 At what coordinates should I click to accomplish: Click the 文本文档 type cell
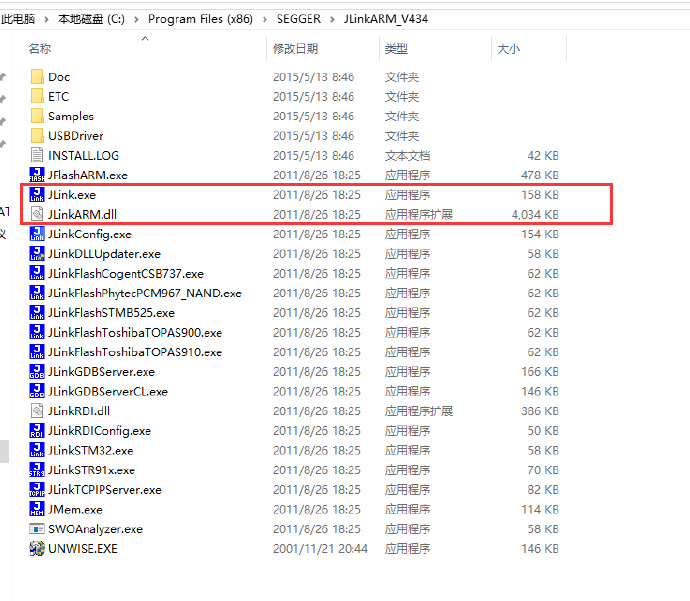coord(407,156)
